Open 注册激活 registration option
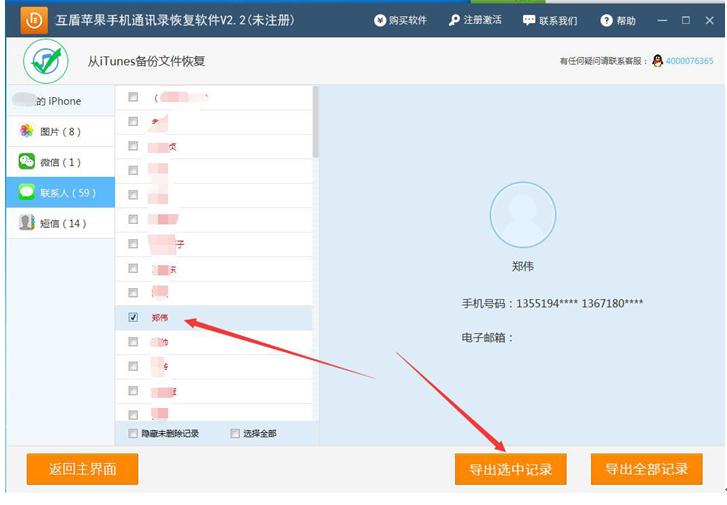The width and height of the screenshot is (727, 505). 475,20
